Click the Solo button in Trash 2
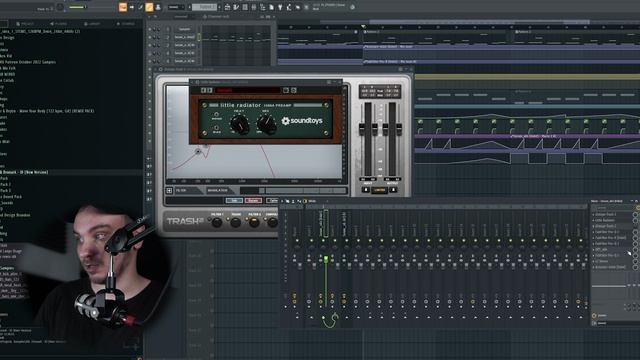Viewport: 640px width, 360px height. pyautogui.click(x=234, y=200)
